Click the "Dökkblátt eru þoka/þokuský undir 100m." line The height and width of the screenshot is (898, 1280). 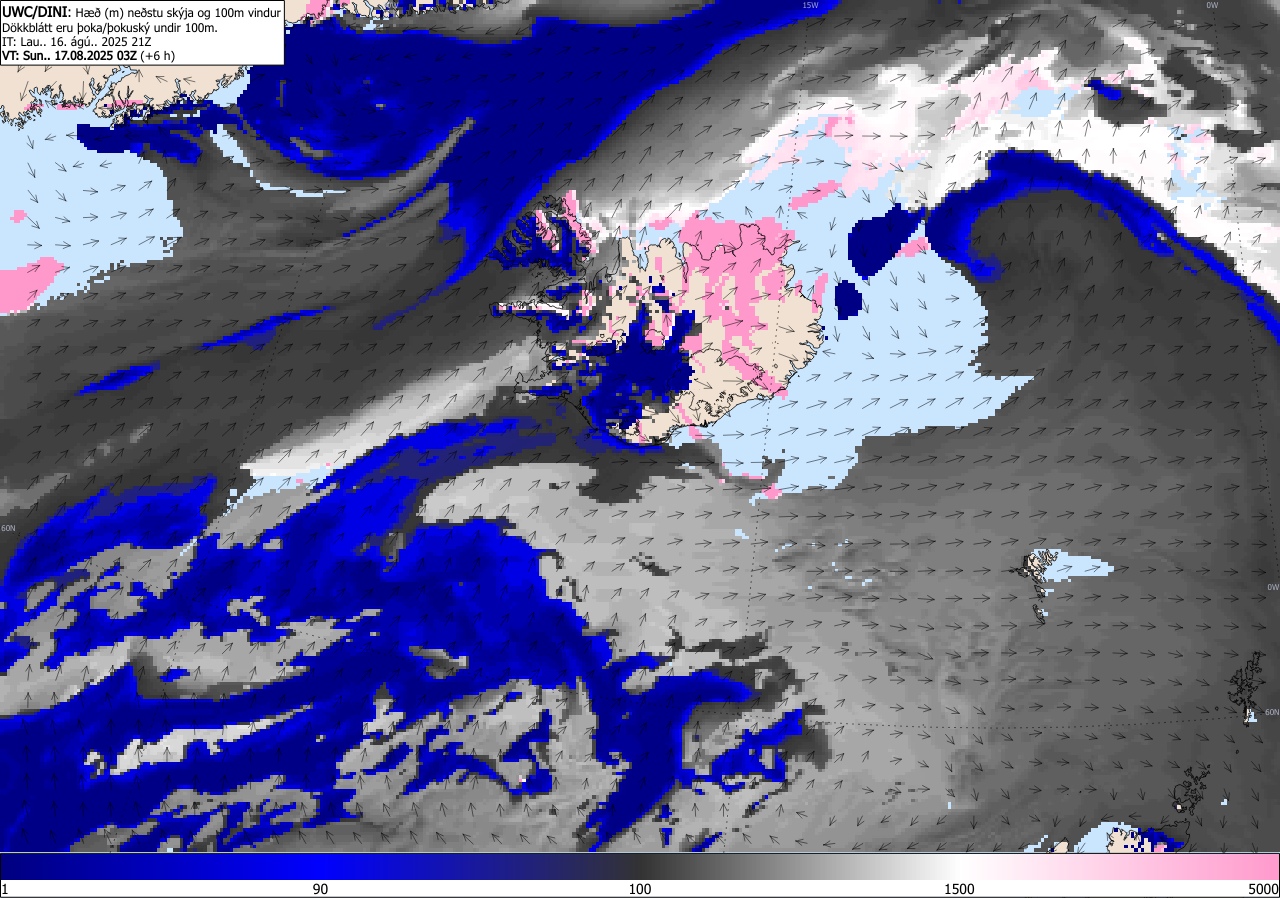tap(110, 27)
